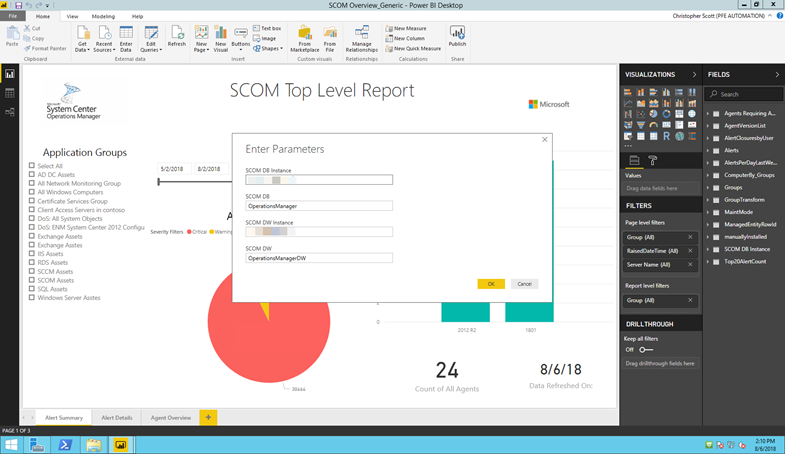
Task: Switch to the Alert Details page tab
Action: 117,417
